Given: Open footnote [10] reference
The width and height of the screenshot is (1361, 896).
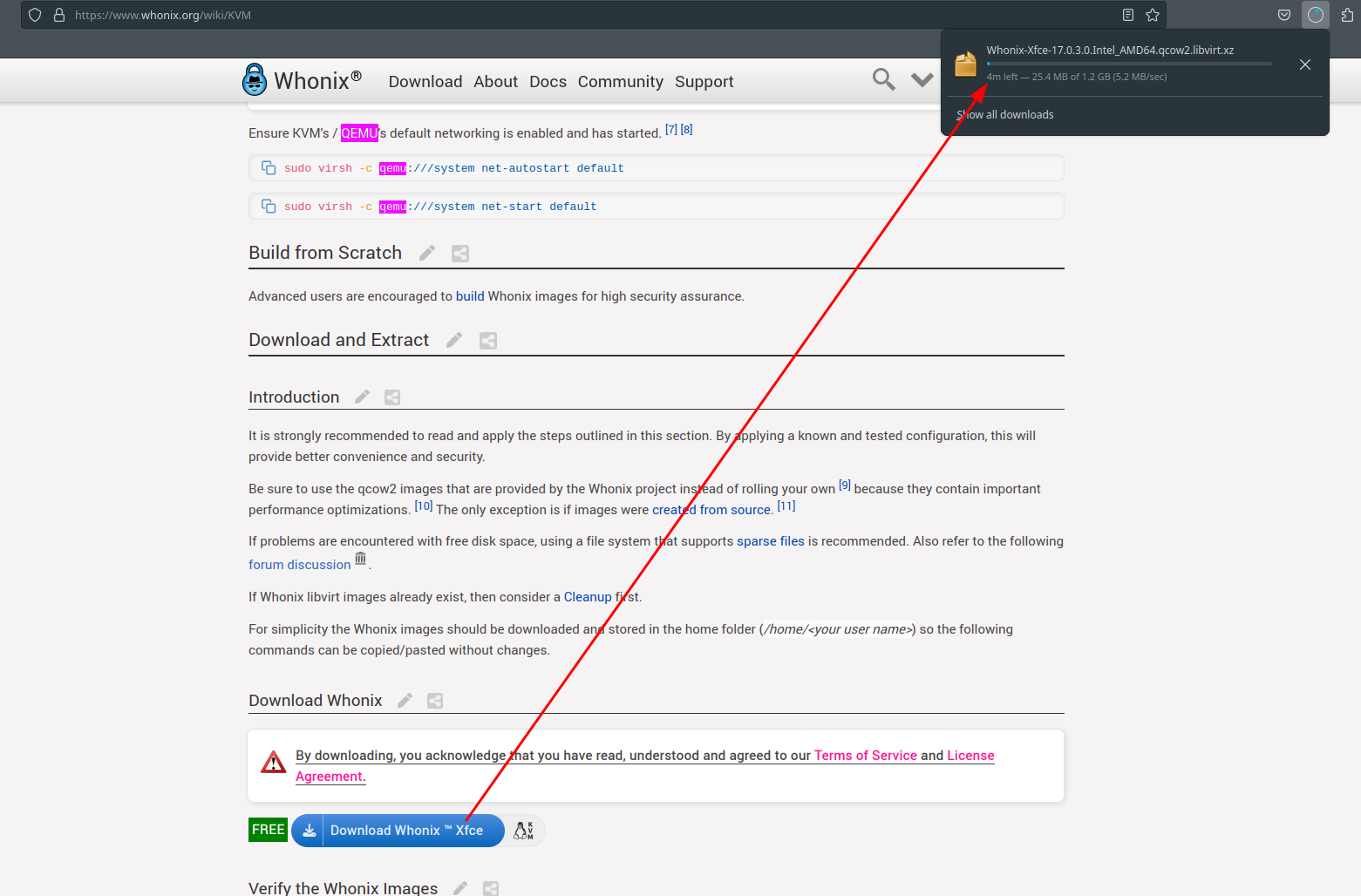Looking at the screenshot, I should [424, 506].
